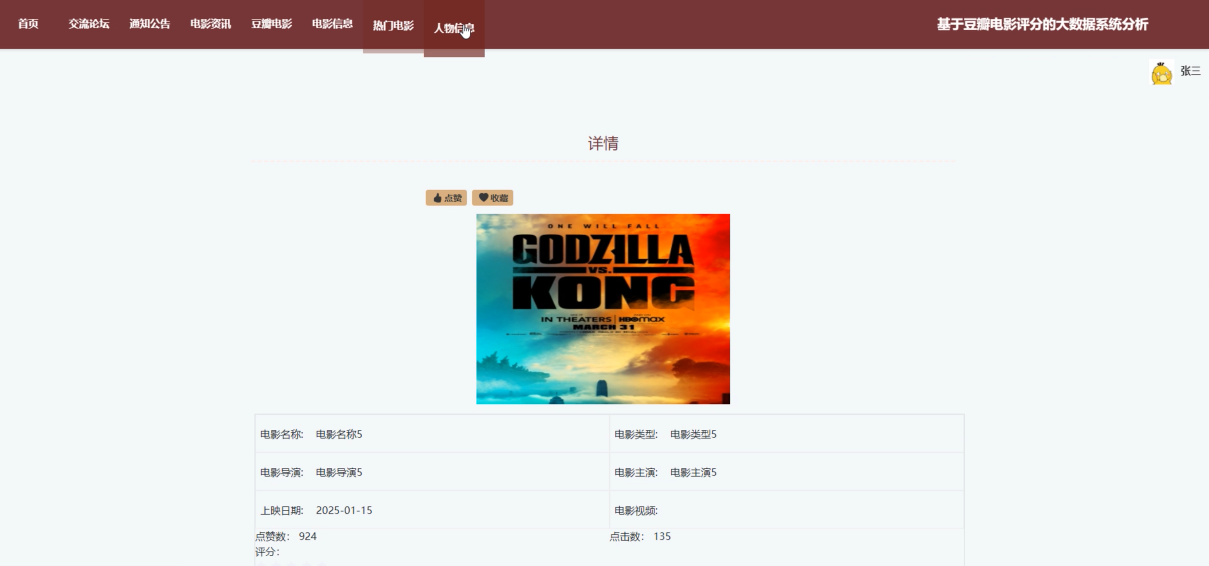Select the 电影类型5 value text
1209x566 pixels.
(x=693, y=434)
